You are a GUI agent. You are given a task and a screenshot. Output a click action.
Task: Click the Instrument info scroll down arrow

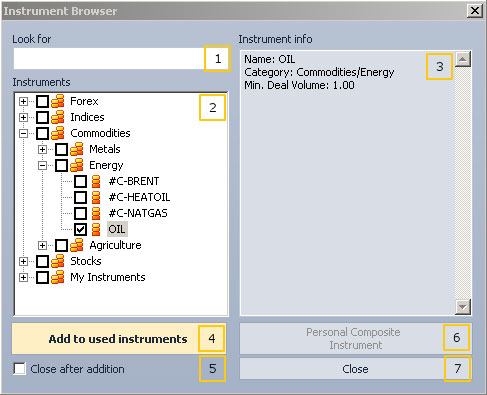463,306
